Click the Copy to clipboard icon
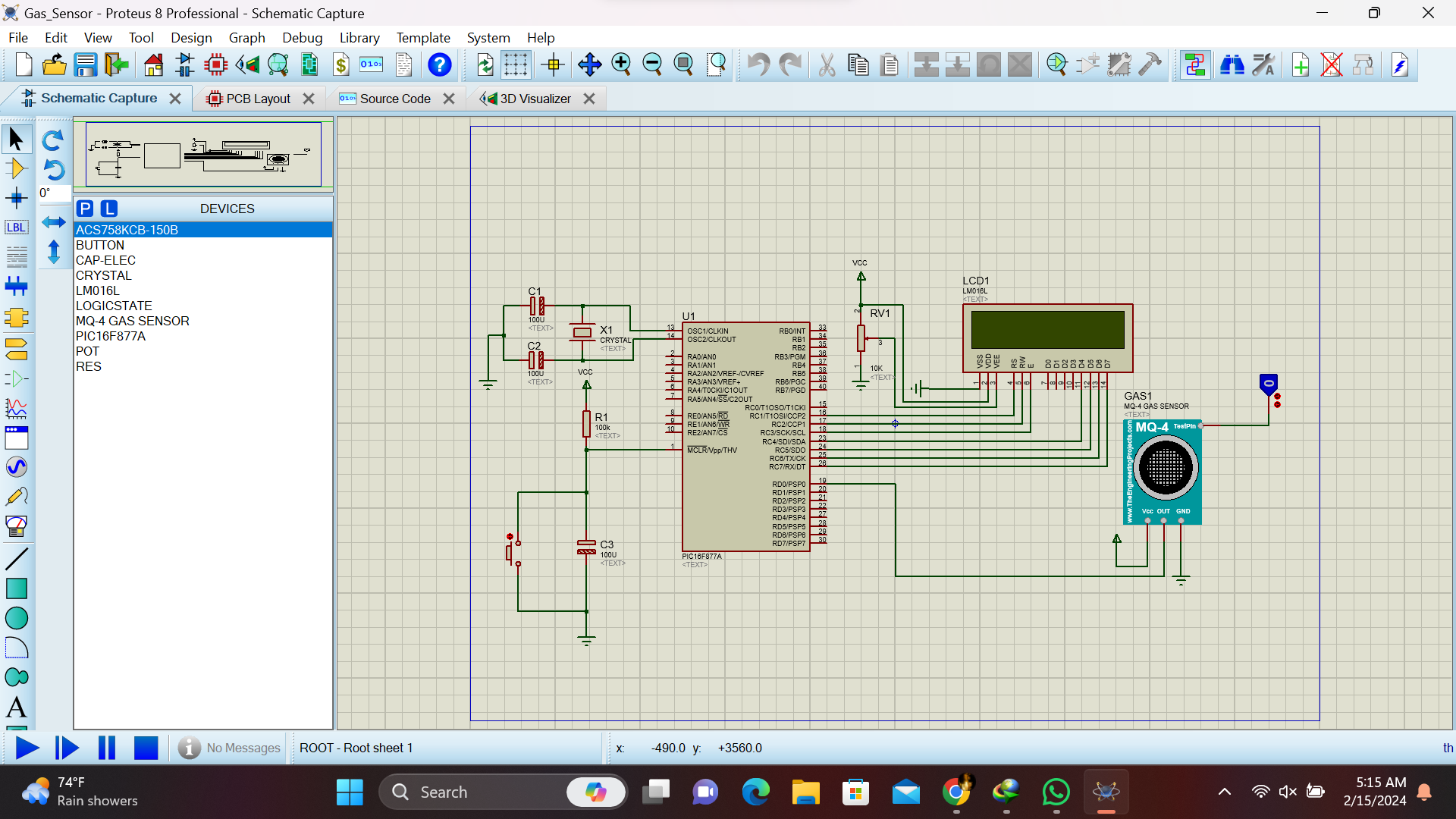This screenshot has height=819, width=1456. [x=858, y=65]
